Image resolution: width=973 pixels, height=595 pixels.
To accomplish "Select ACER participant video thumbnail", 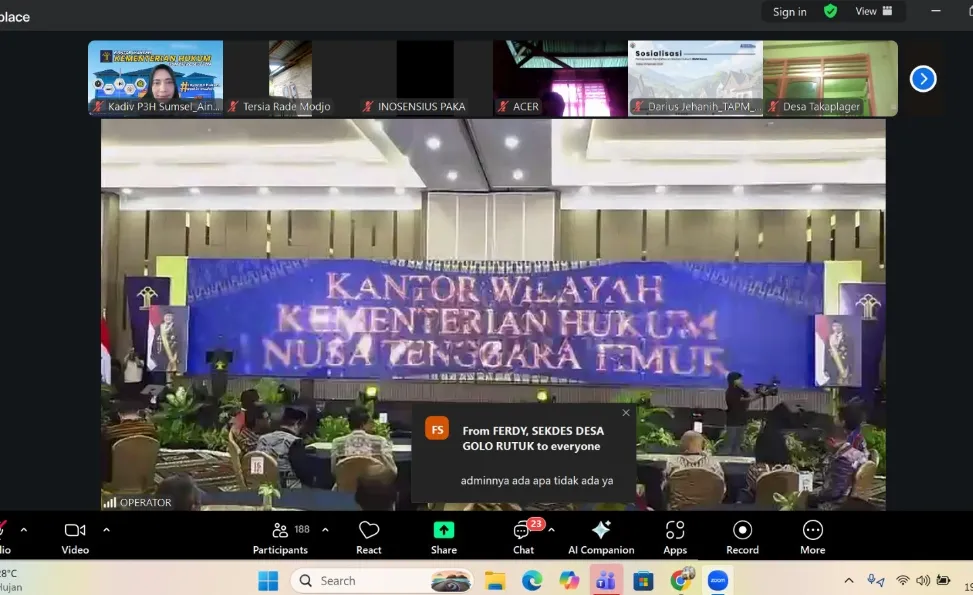I will (x=560, y=78).
